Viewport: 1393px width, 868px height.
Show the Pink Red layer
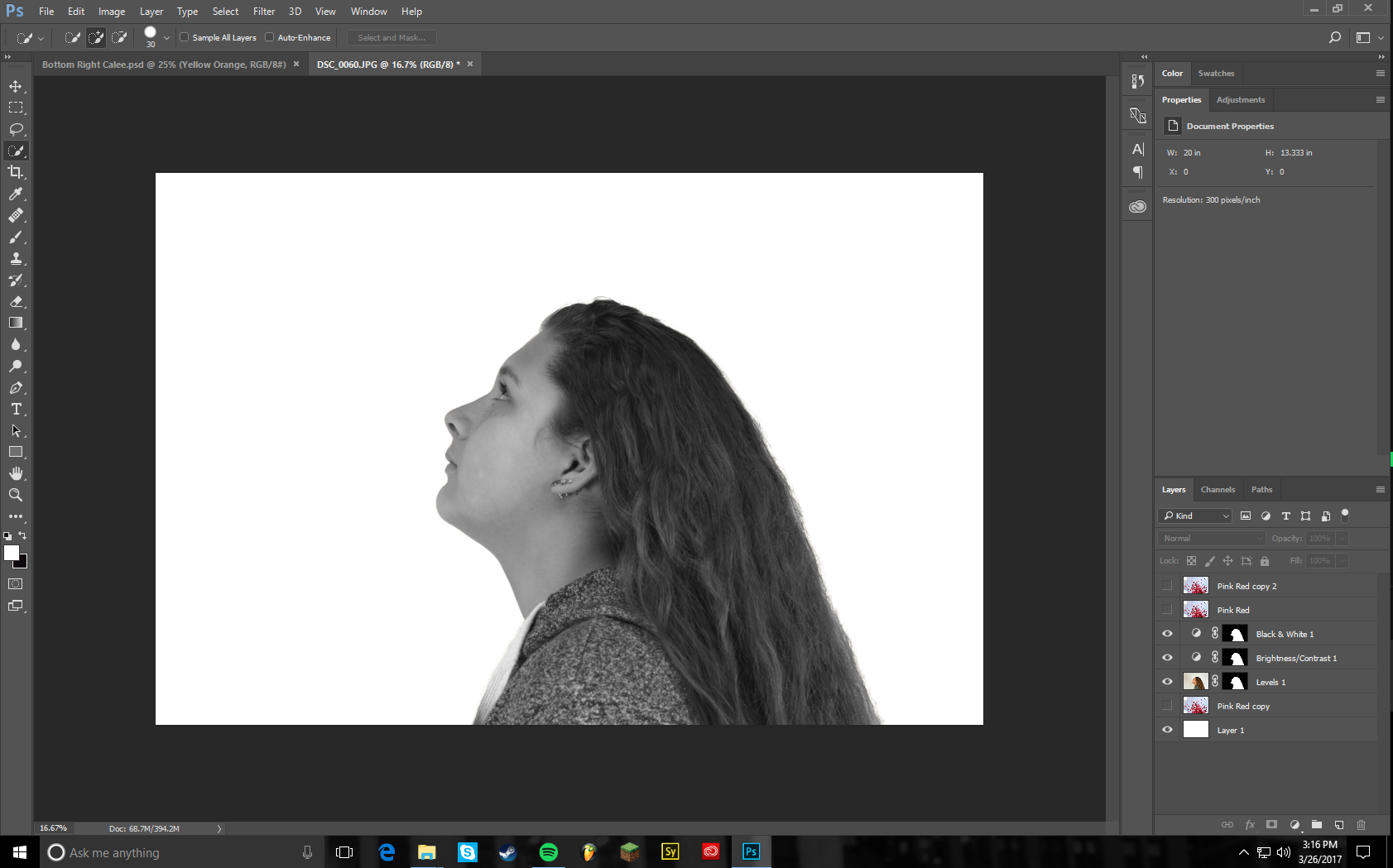click(x=1167, y=610)
